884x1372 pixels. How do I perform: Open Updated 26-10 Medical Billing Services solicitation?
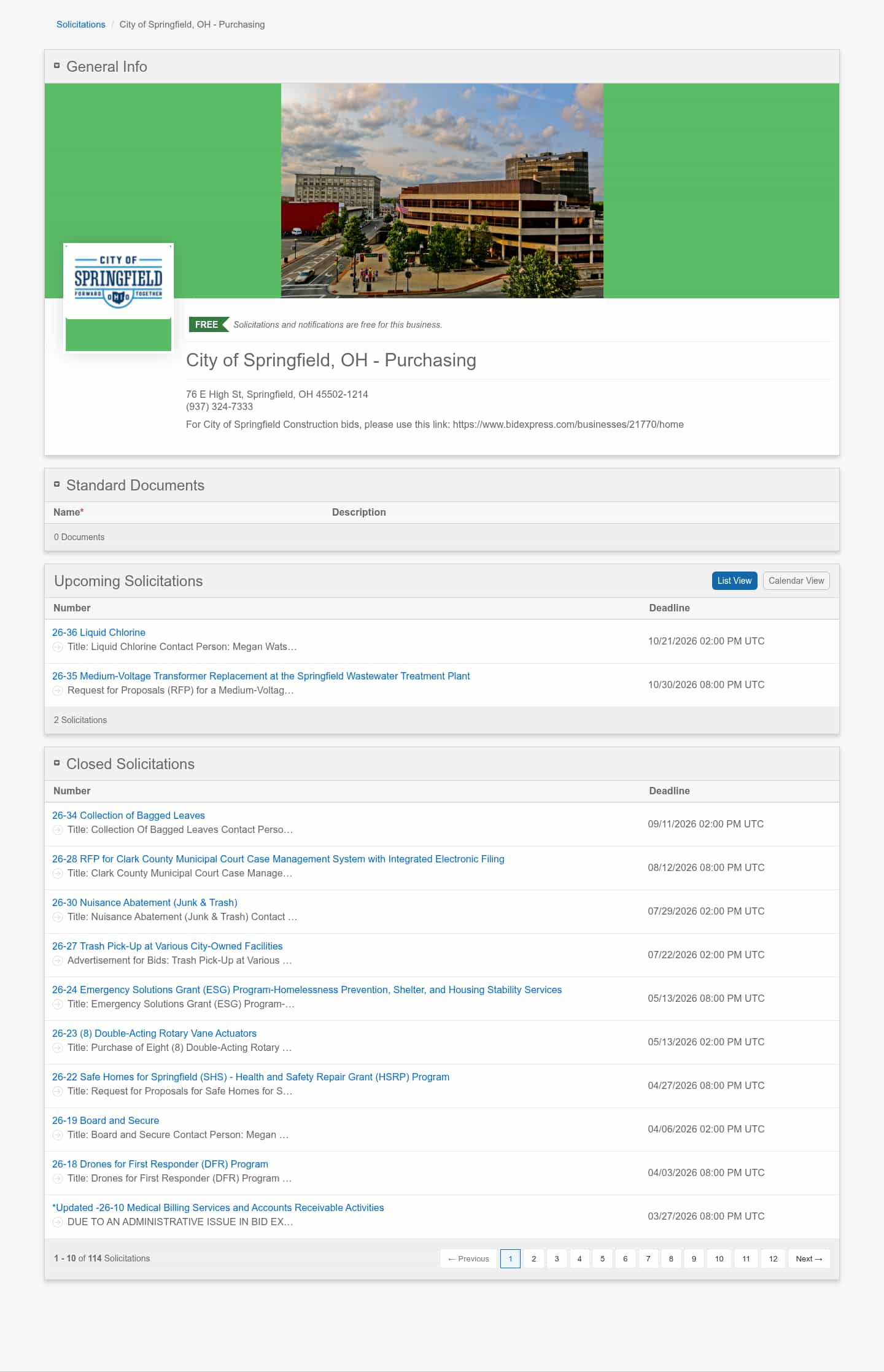(218, 1207)
